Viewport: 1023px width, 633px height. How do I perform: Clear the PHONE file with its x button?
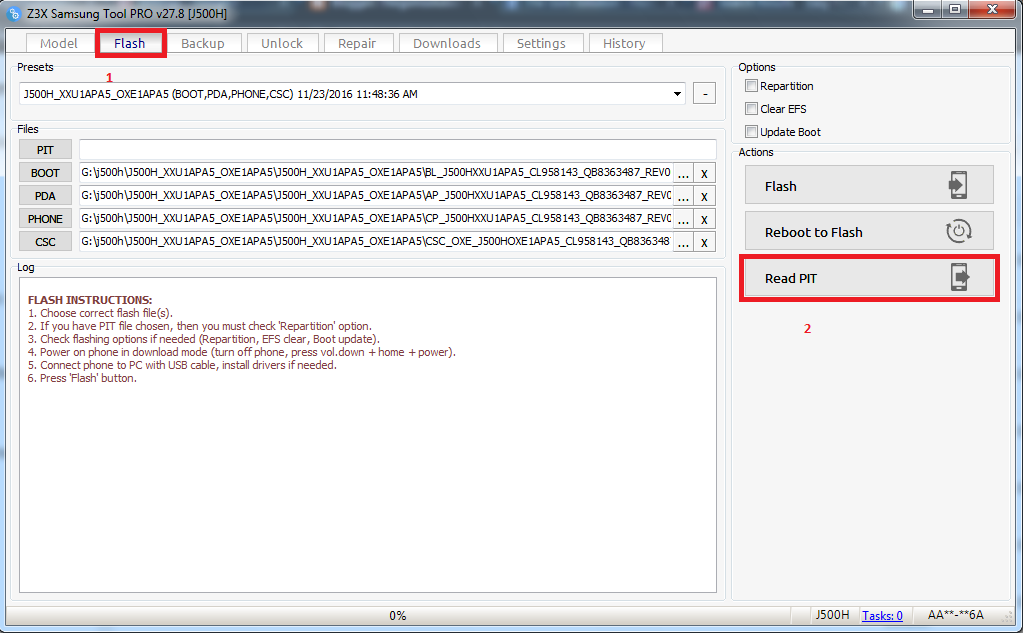(704, 219)
